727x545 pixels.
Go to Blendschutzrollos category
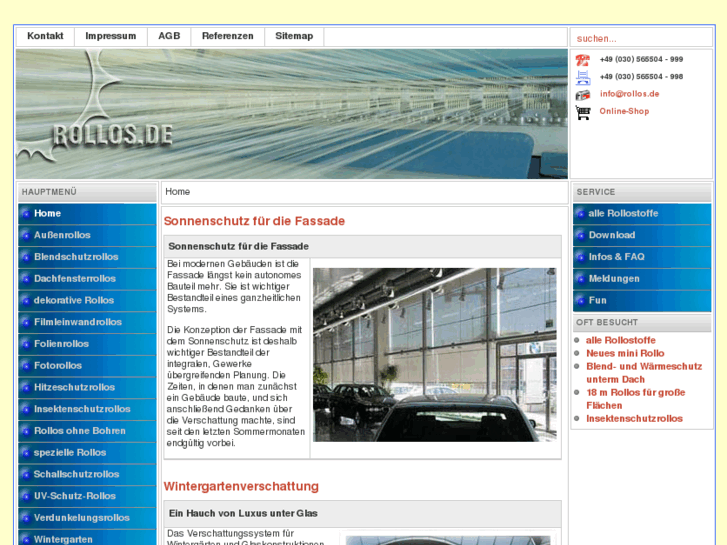click(x=87, y=257)
